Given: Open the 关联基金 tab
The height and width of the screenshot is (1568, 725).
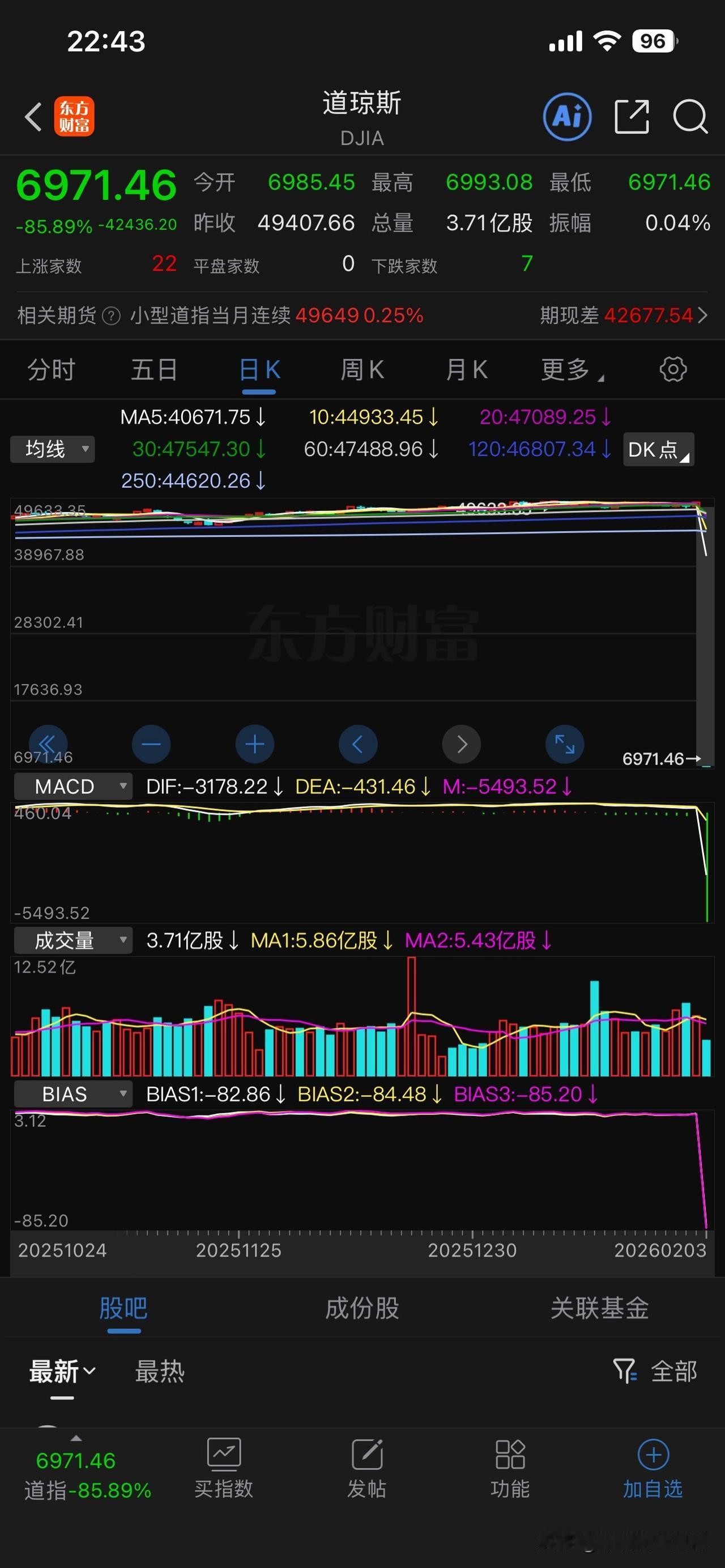Looking at the screenshot, I should pyautogui.click(x=600, y=1308).
